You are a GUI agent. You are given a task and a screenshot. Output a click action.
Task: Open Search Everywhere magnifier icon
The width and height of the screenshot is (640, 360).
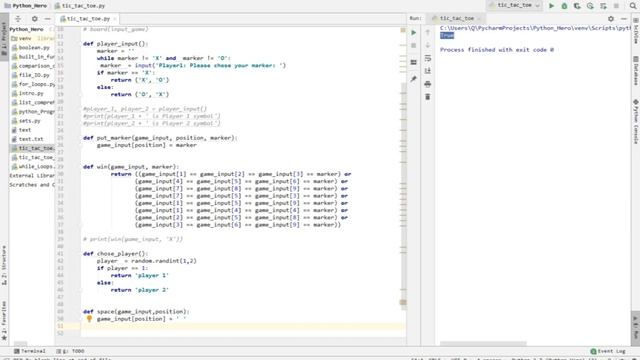[633, 6]
